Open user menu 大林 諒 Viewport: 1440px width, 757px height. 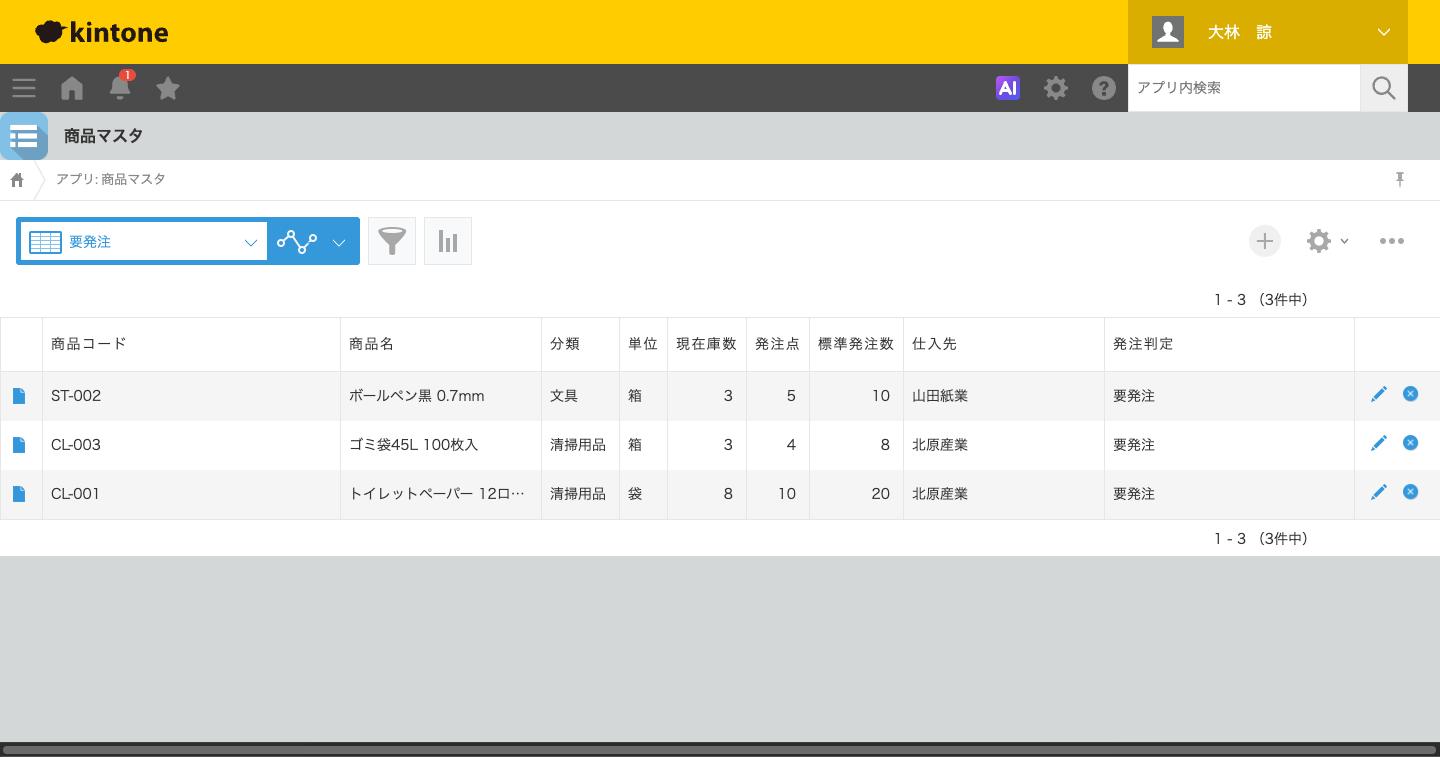coord(1268,32)
